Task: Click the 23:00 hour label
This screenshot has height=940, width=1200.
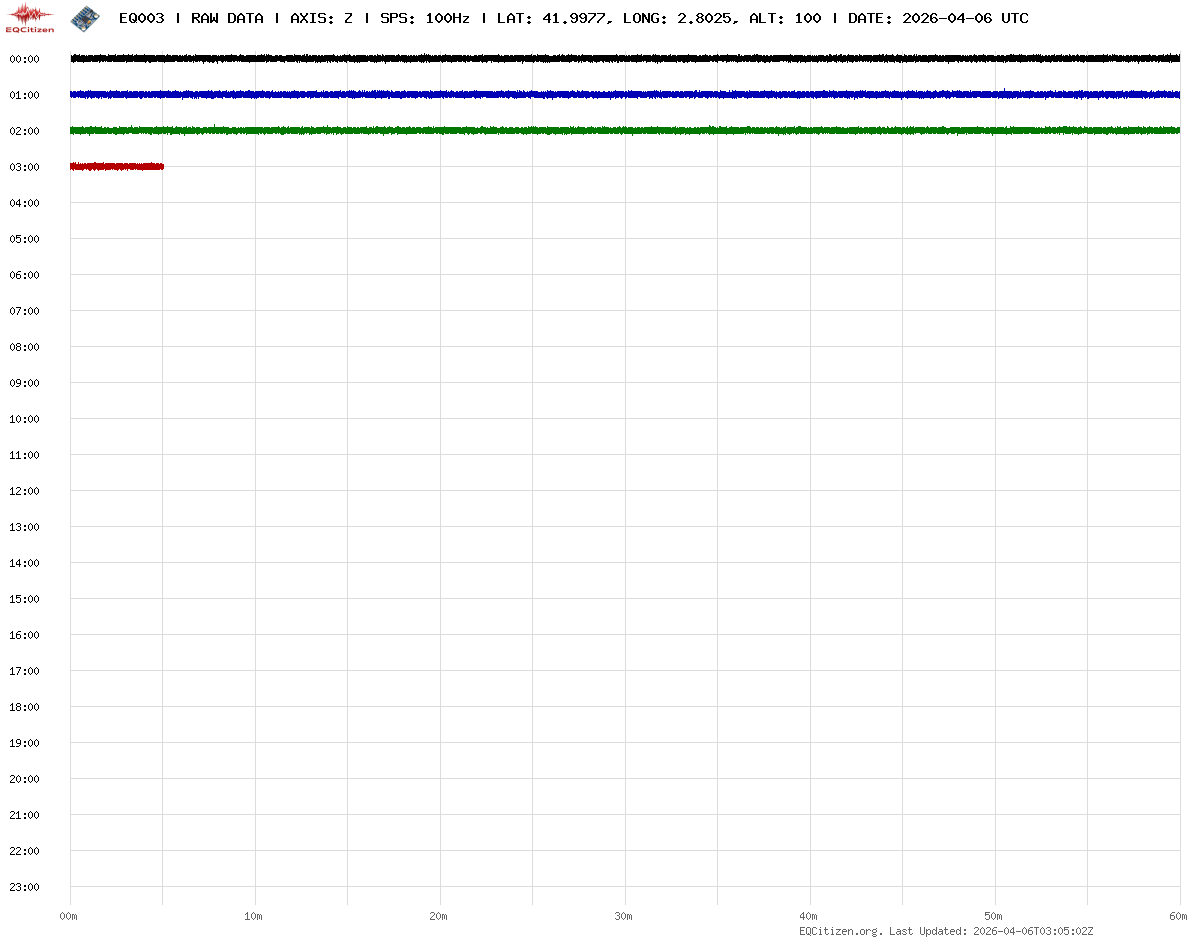Action: point(24,887)
